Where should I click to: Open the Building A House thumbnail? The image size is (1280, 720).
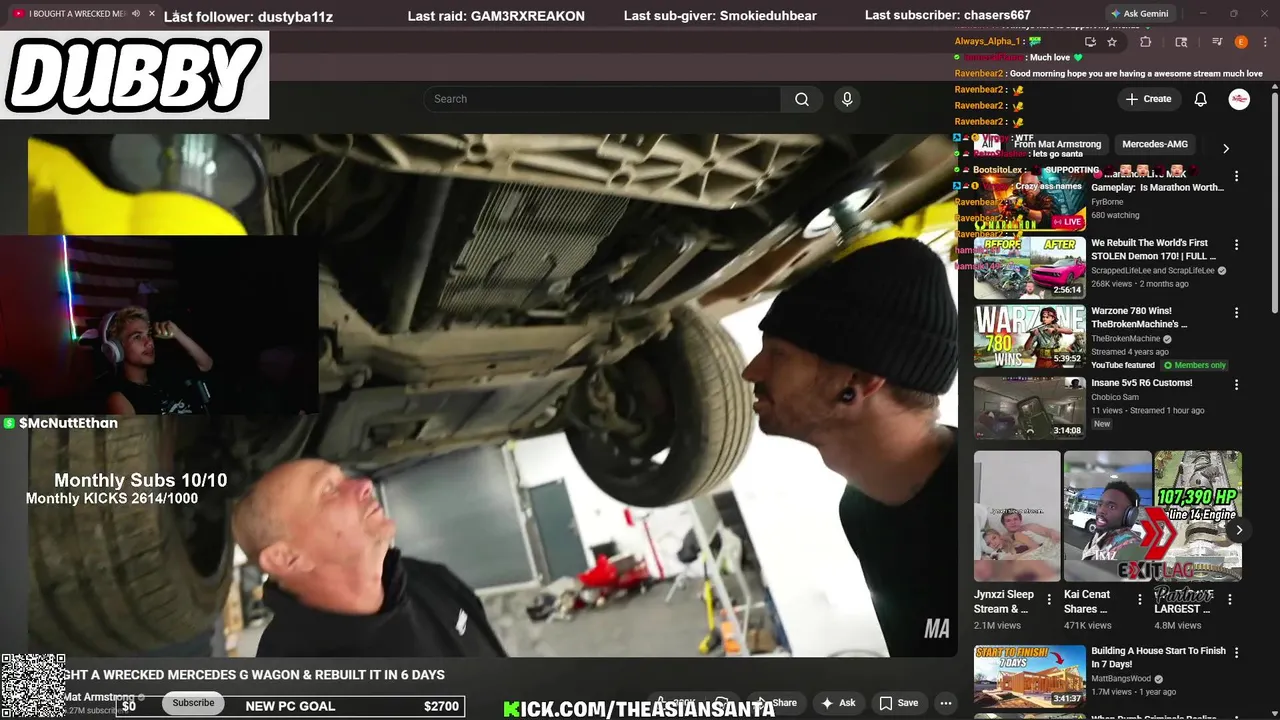(x=1030, y=676)
